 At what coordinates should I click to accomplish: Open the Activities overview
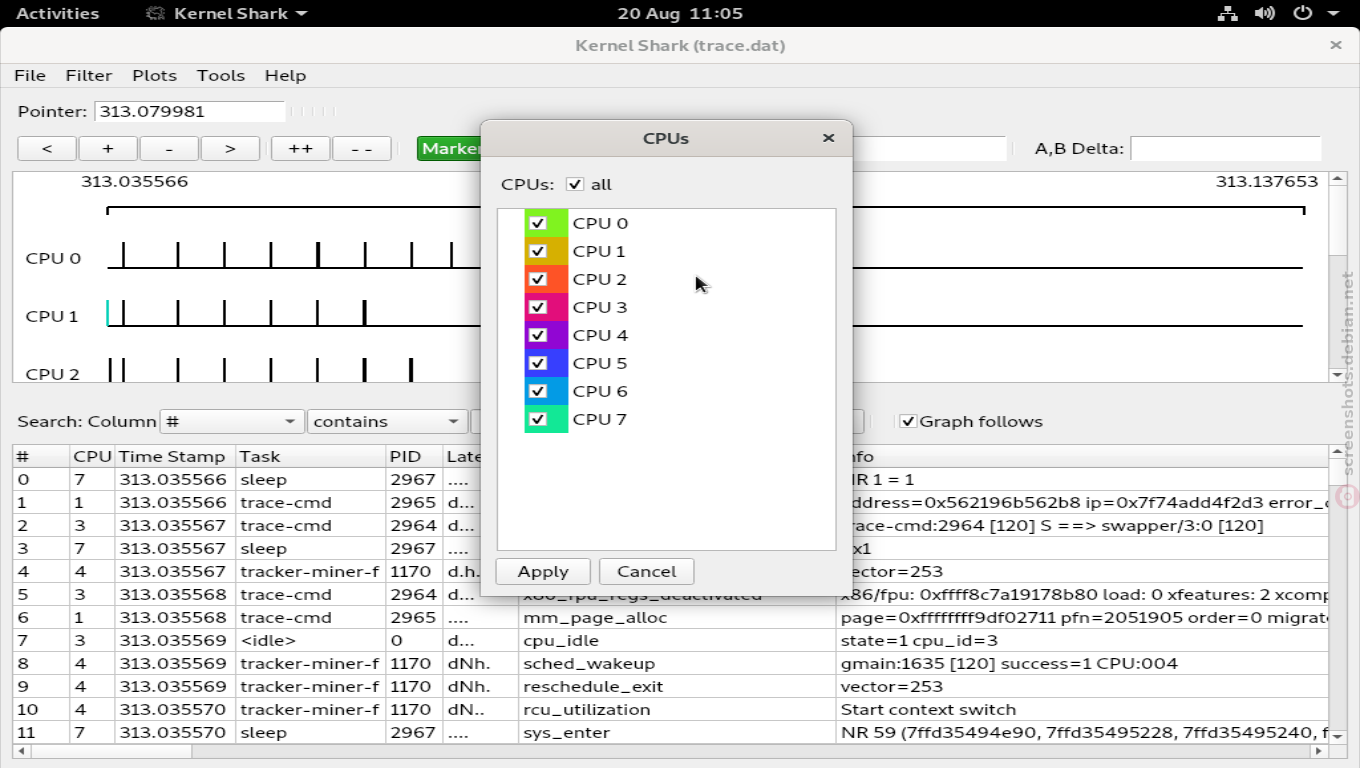pos(57,14)
